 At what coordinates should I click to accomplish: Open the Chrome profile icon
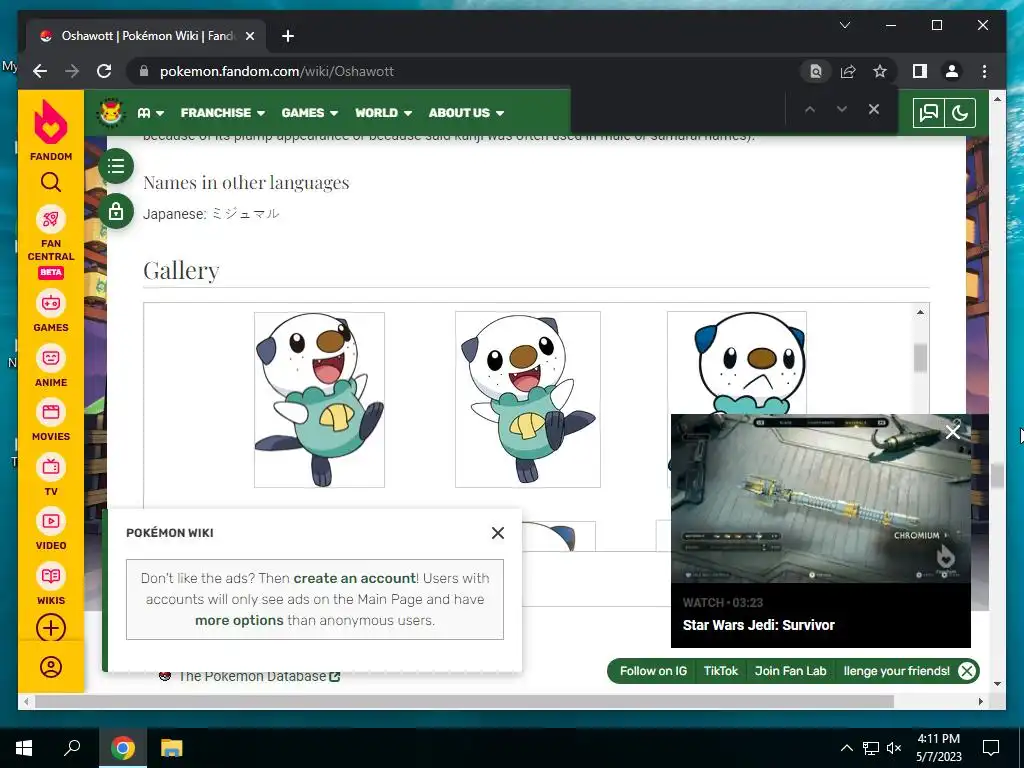952,71
